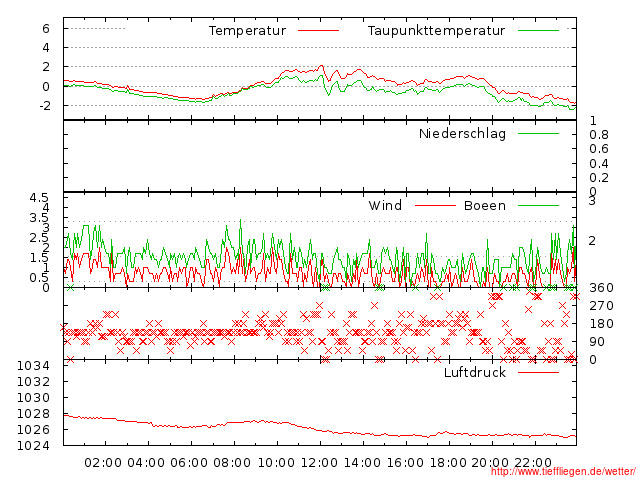
Task: Select the 16:00 time axis label
Action: pos(405,463)
